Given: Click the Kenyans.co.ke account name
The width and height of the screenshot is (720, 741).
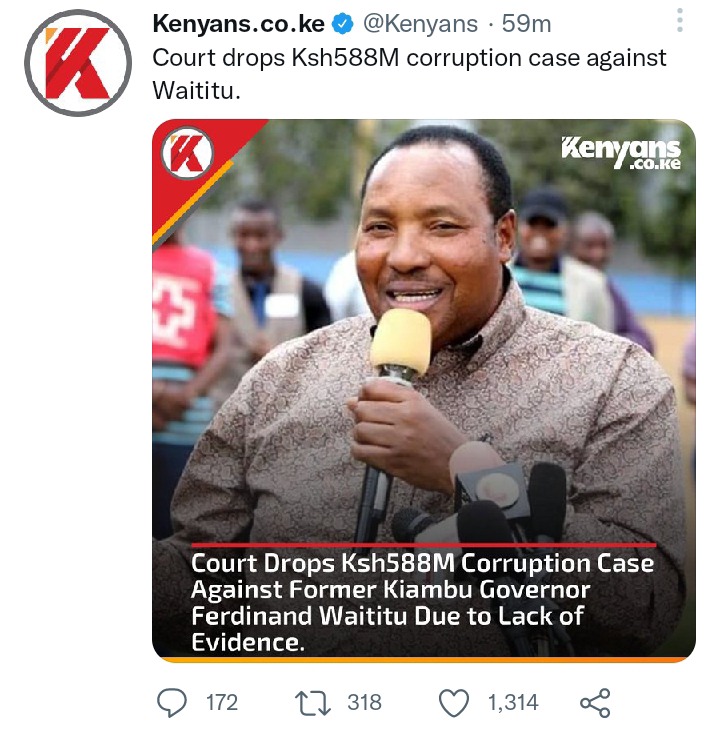Looking at the screenshot, I should click(x=239, y=24).
